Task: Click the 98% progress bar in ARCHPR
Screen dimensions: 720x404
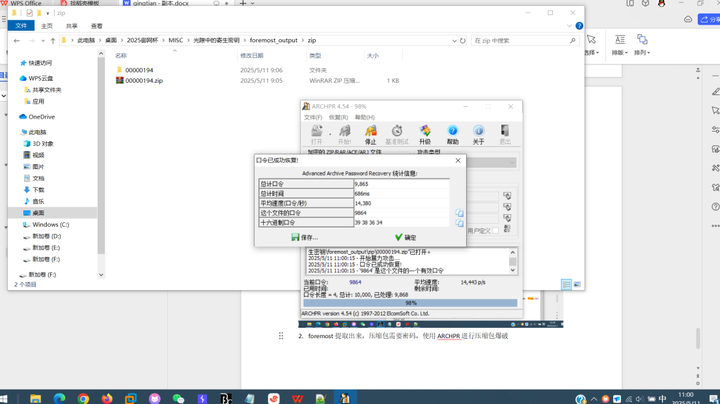Action: 410,303
